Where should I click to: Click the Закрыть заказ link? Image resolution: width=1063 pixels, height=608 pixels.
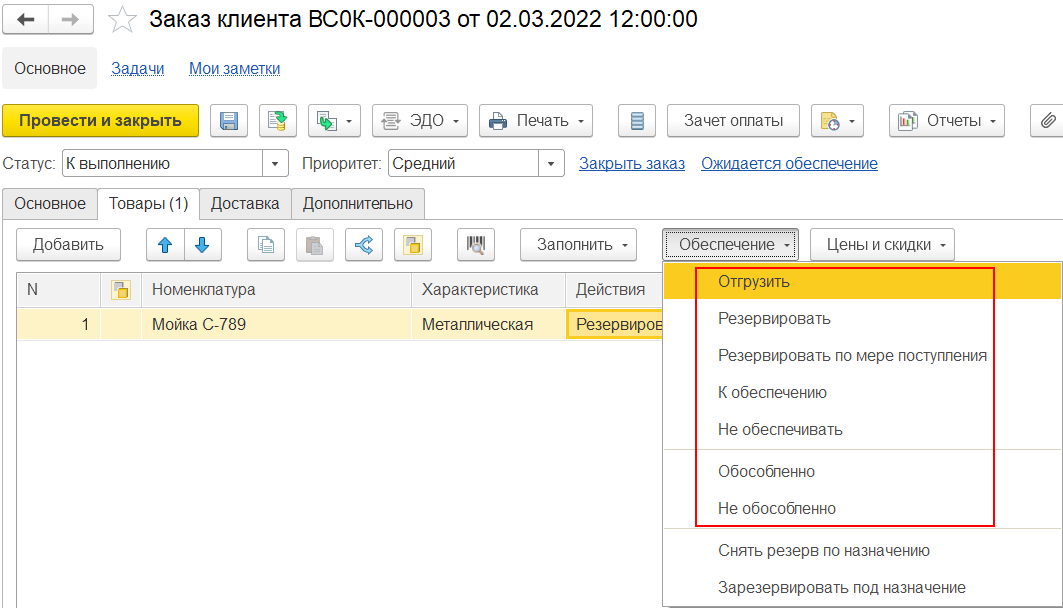point(631,164)
